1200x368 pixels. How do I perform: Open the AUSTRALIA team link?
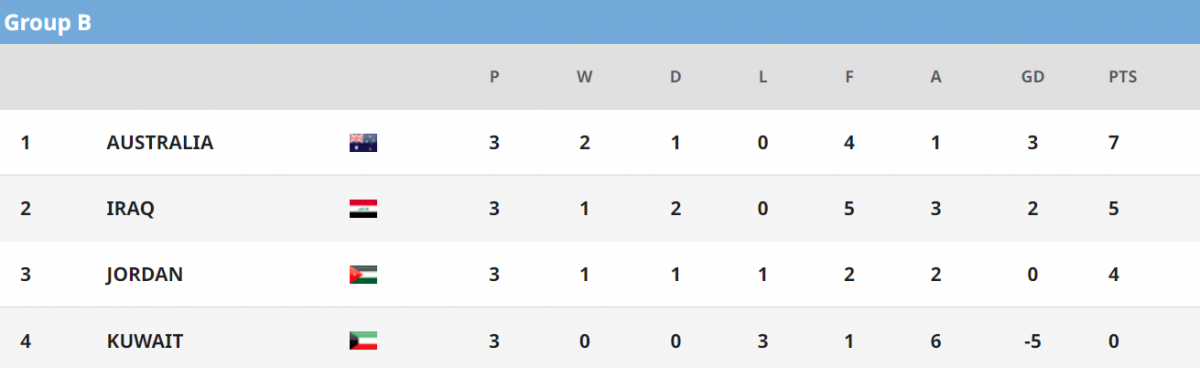160,142
